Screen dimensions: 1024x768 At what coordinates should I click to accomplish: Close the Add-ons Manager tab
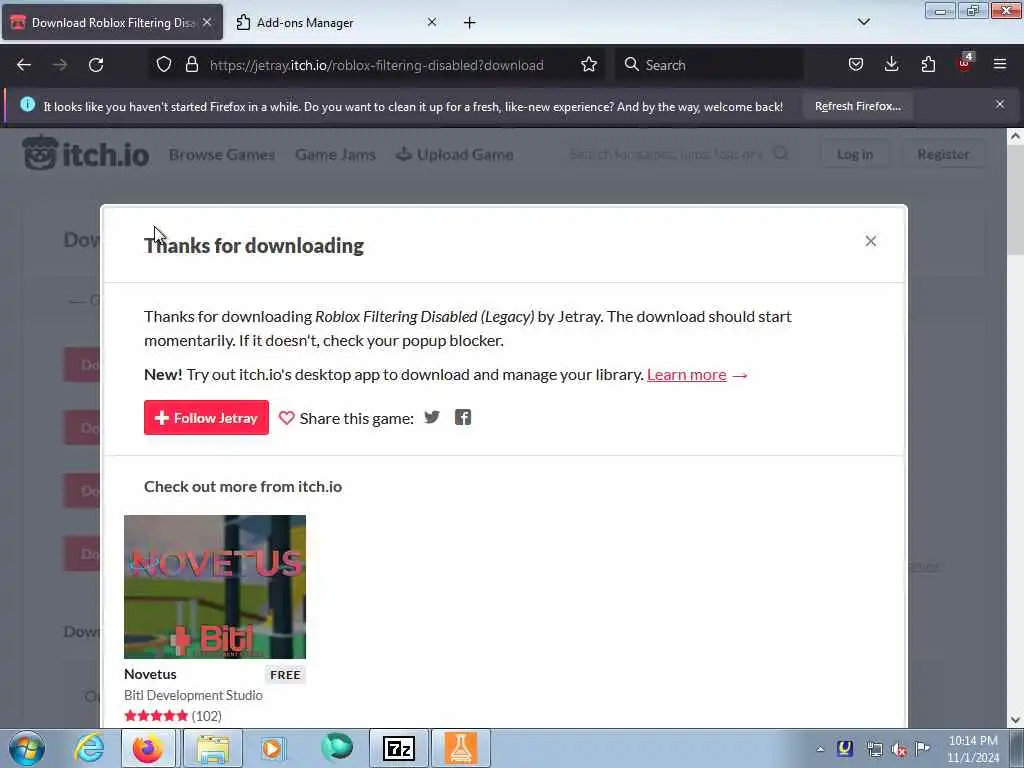click(x=432, y=22)
